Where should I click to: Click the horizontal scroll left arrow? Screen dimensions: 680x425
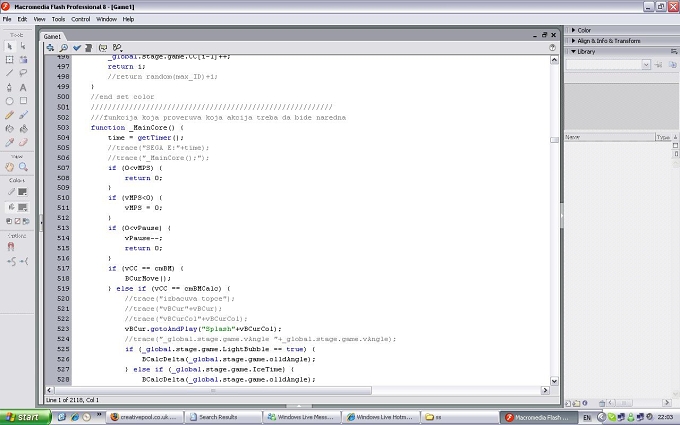(x=49, y=390)
